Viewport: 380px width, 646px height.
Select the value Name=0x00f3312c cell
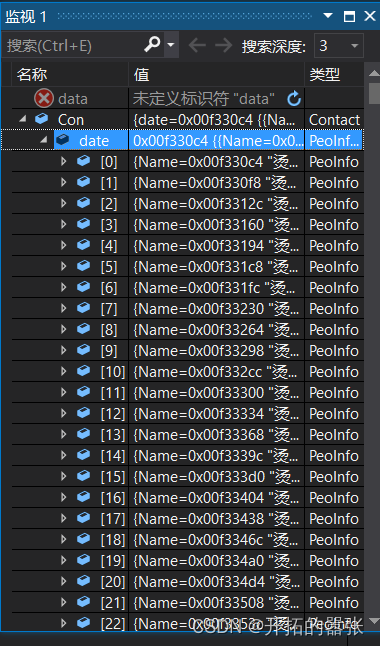click(x=217, y=204)
